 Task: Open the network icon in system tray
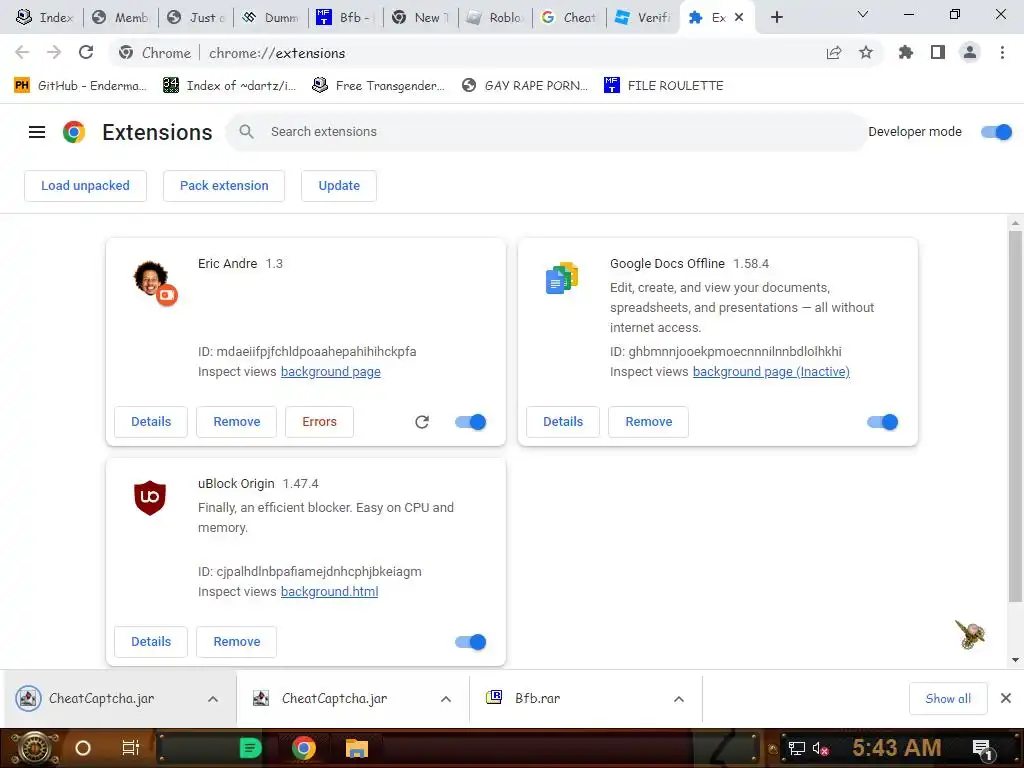797,748
